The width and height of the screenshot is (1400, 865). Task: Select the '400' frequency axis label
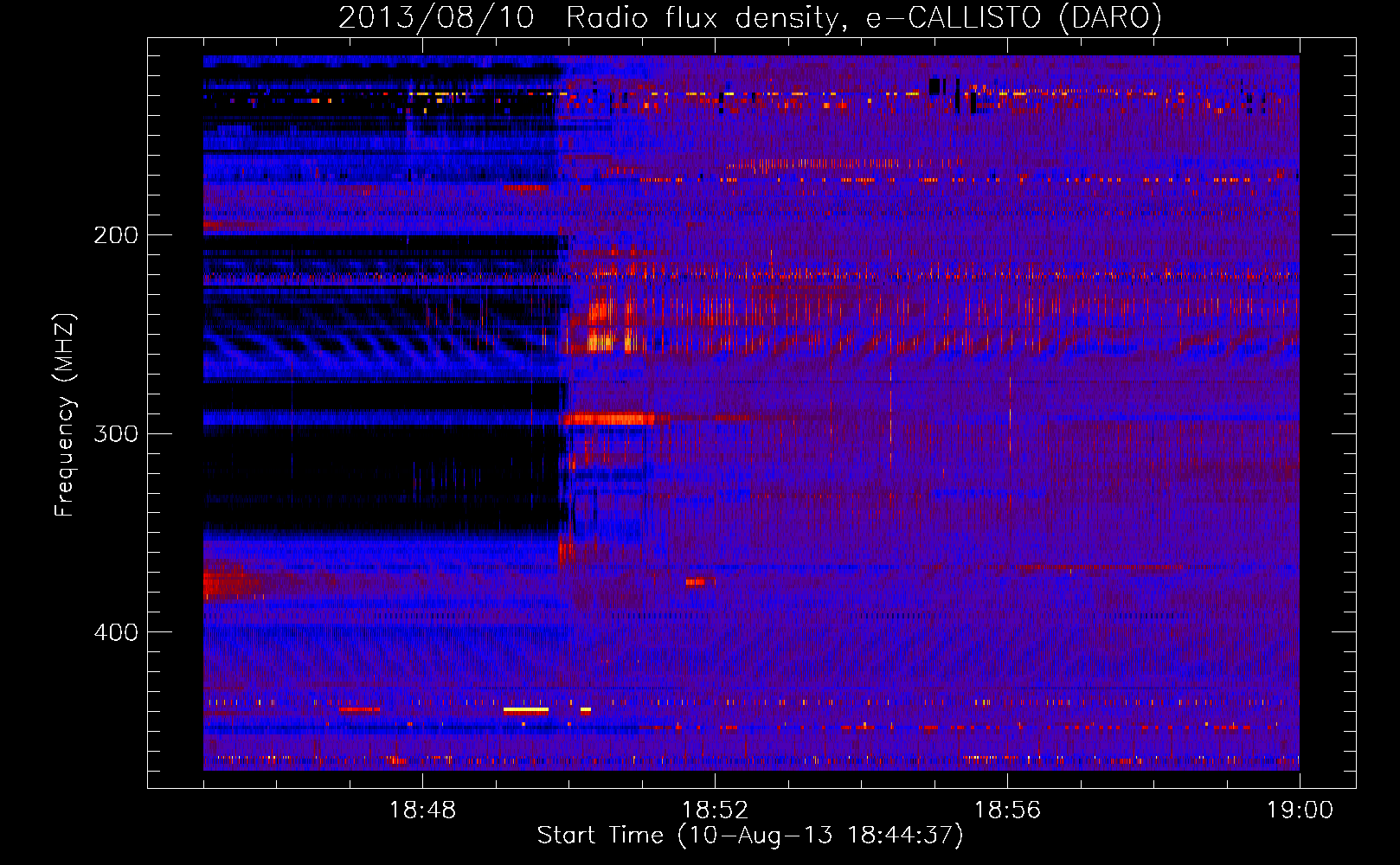tap(116, 632)
